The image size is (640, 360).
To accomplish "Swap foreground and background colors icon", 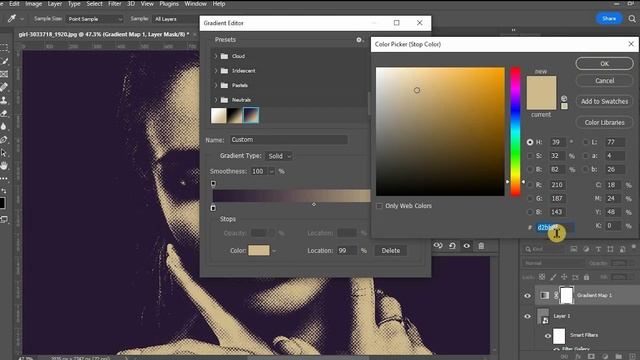I will click(x=4, y=191).
